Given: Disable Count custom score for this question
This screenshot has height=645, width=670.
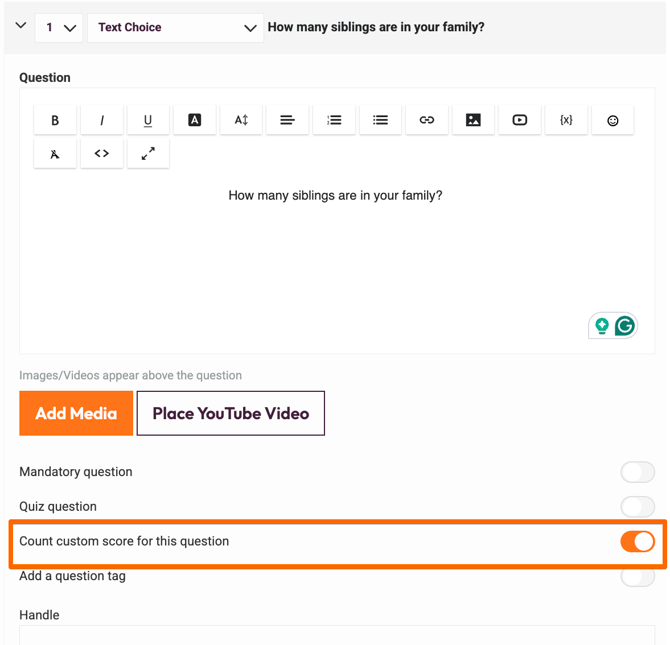Looking at the screenshot, I should 638,542.
